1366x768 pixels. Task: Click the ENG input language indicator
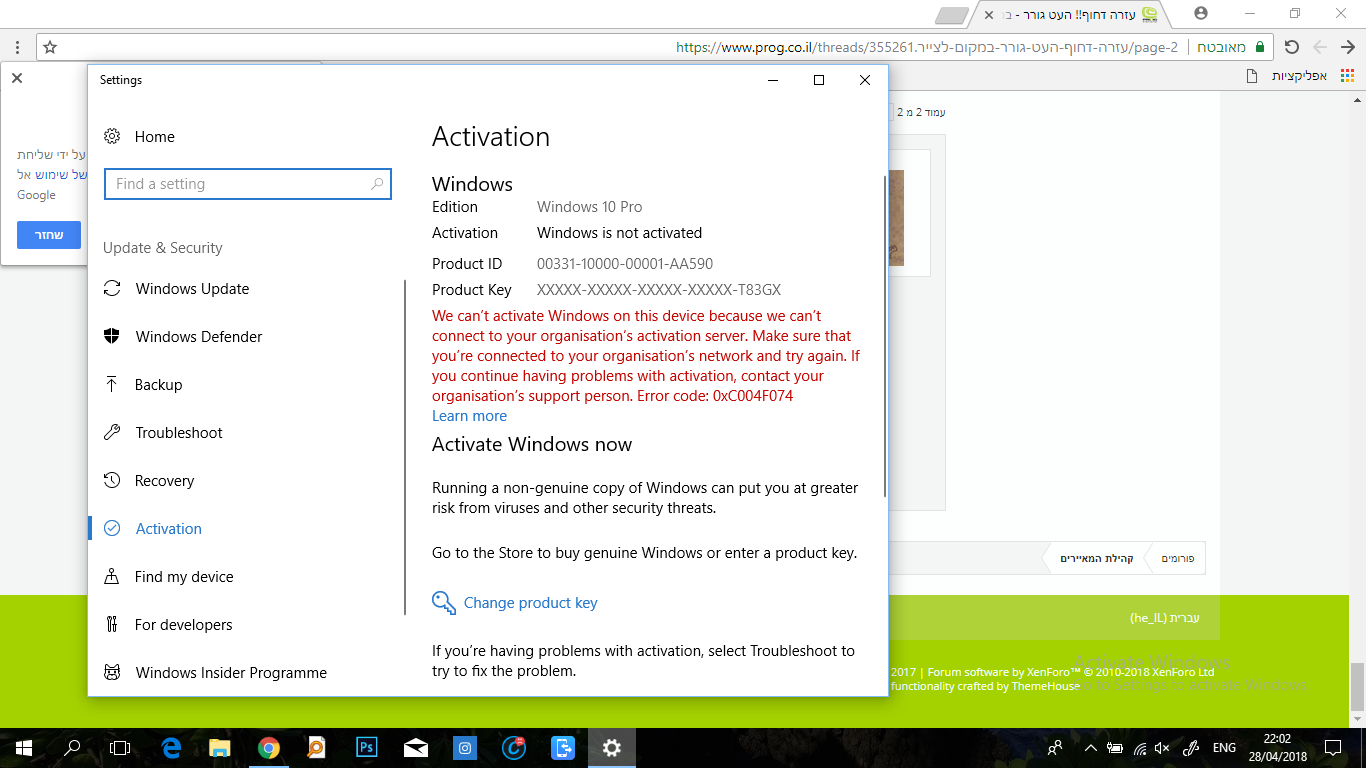(1224, 747)
